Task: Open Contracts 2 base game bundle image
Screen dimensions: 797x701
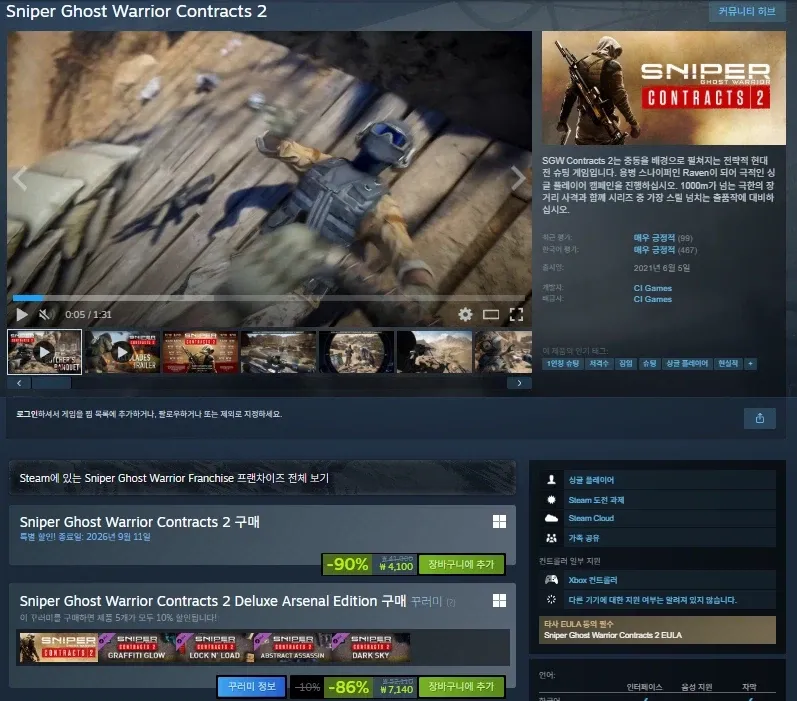Action: 58,648
